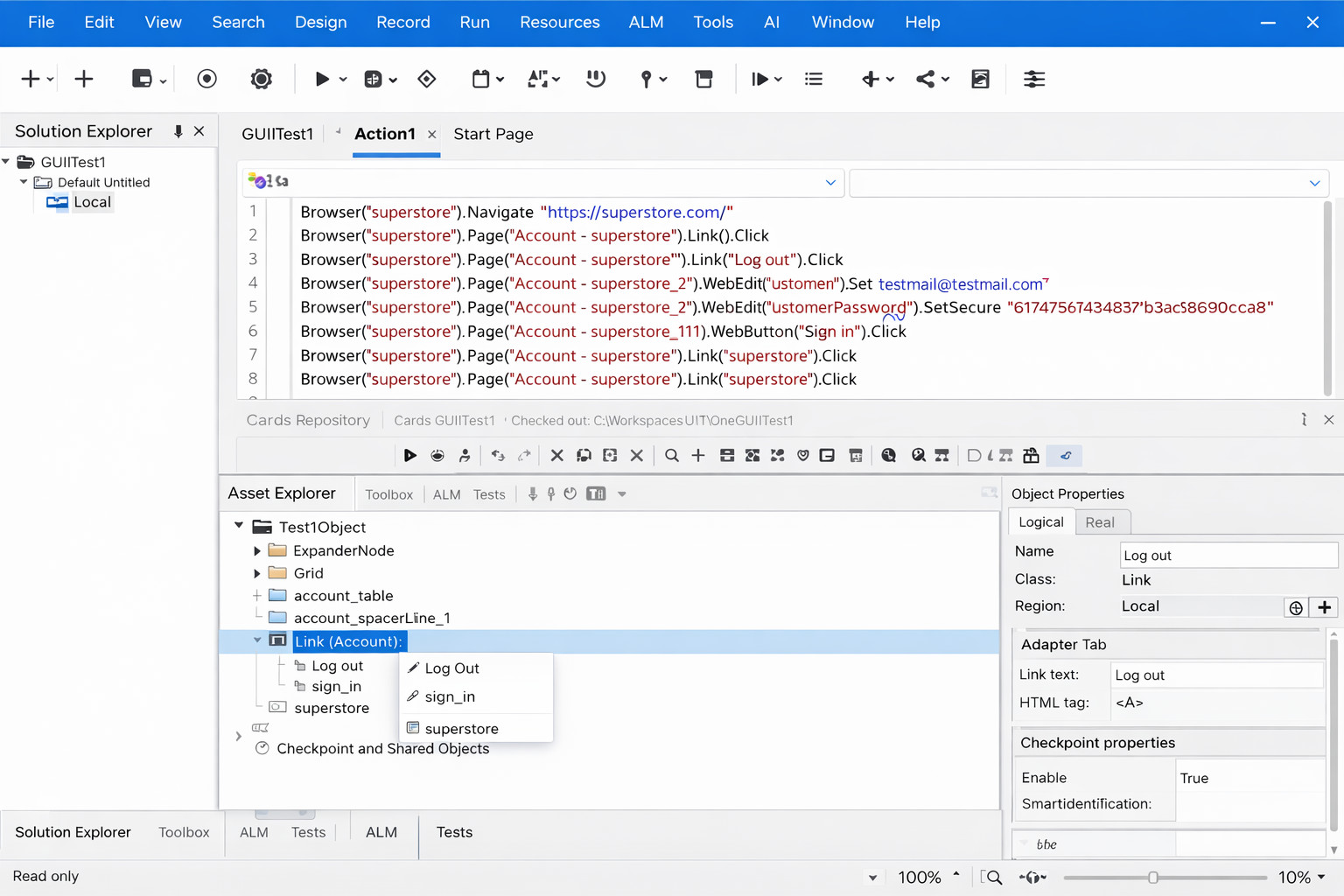Open the settings gear icon in toolbar
This screenshot has width=1344, height=896.
[x=261, y=79]
